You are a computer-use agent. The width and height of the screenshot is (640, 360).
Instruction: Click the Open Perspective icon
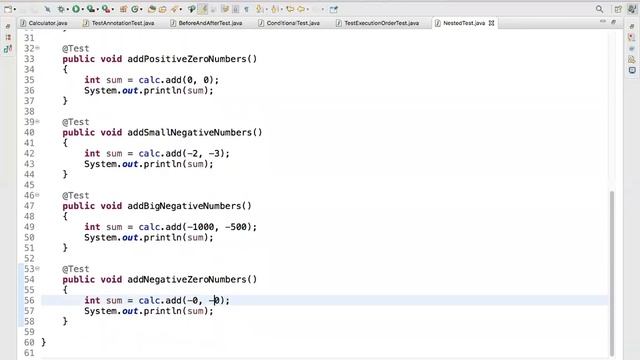pyautogui.click(x=618, y=9)
